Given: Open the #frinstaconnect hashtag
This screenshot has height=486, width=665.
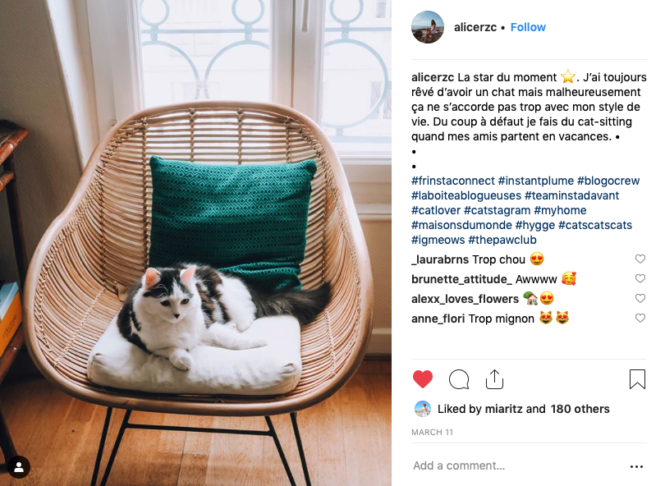Looking at the screenshot, I should tap(453, 181).
